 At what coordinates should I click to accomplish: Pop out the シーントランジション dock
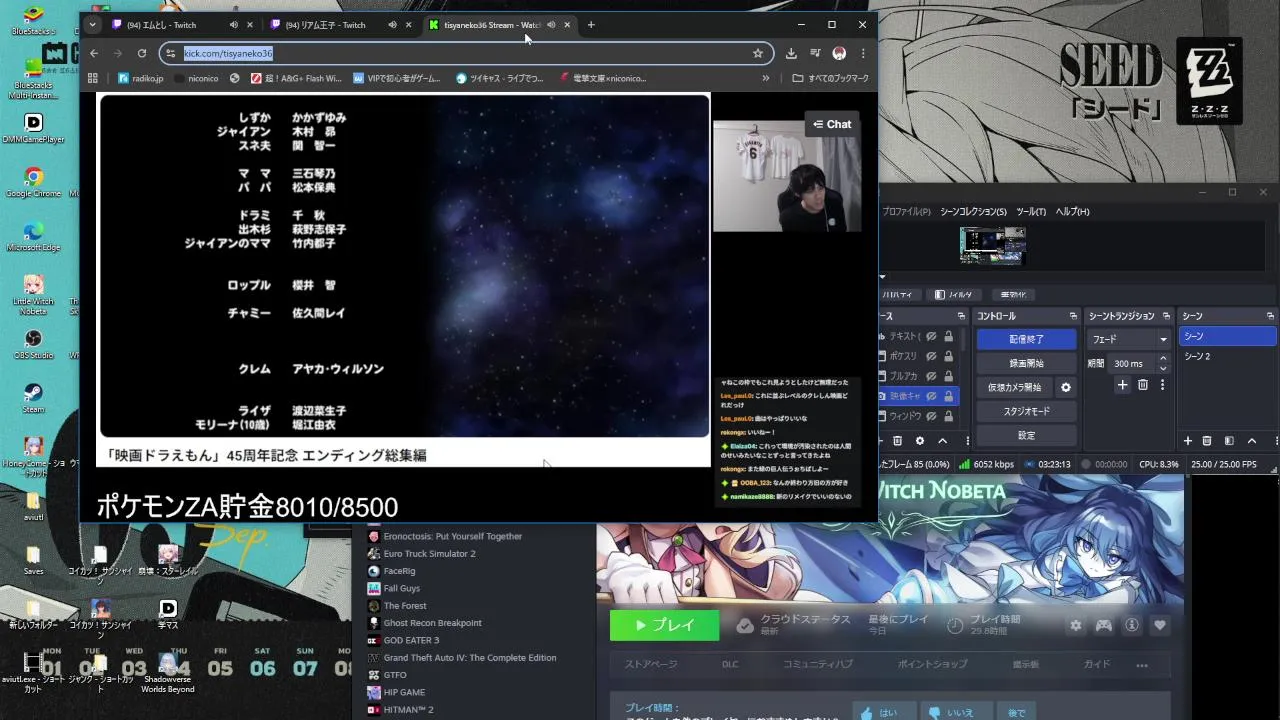[x=1168, y=316]
